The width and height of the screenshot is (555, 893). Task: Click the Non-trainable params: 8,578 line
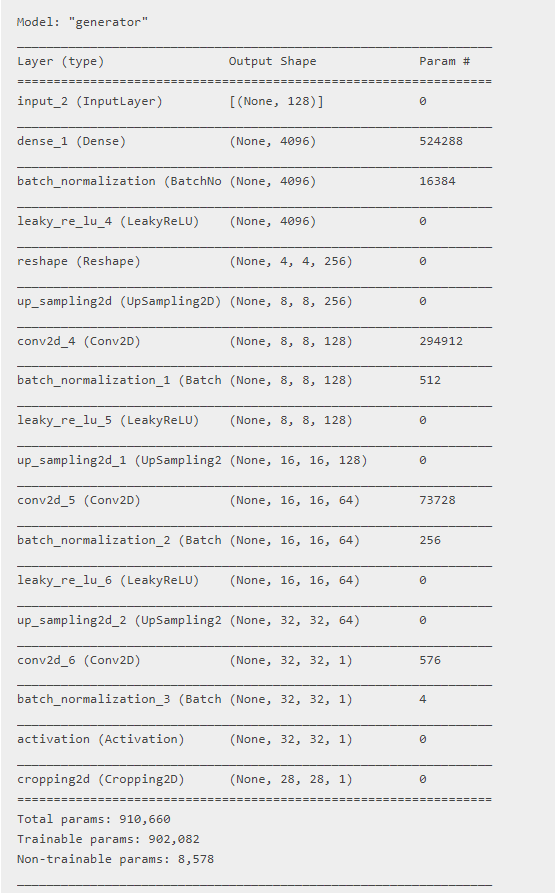116,859
